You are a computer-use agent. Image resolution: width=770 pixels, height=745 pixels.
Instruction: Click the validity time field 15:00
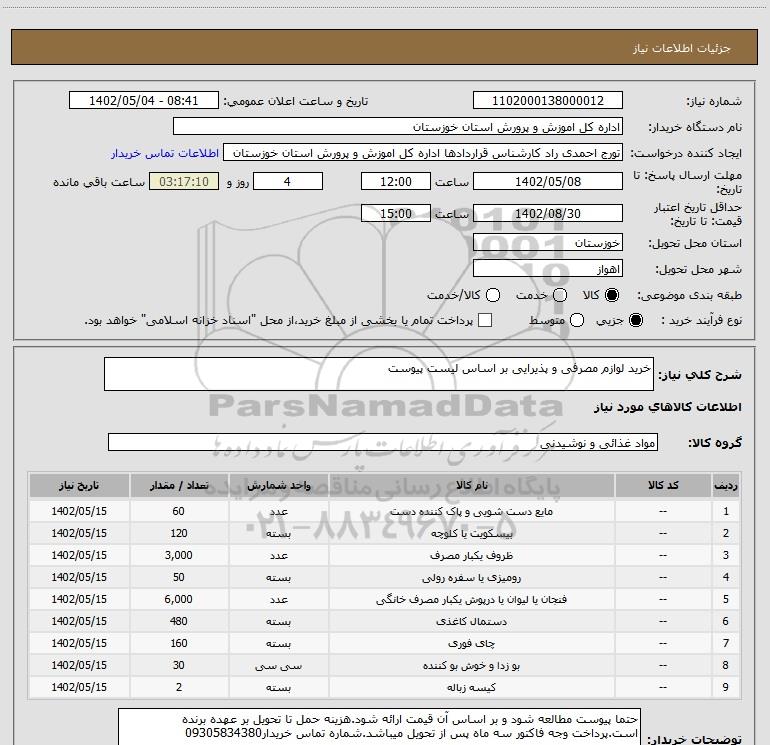pos(396,213)
